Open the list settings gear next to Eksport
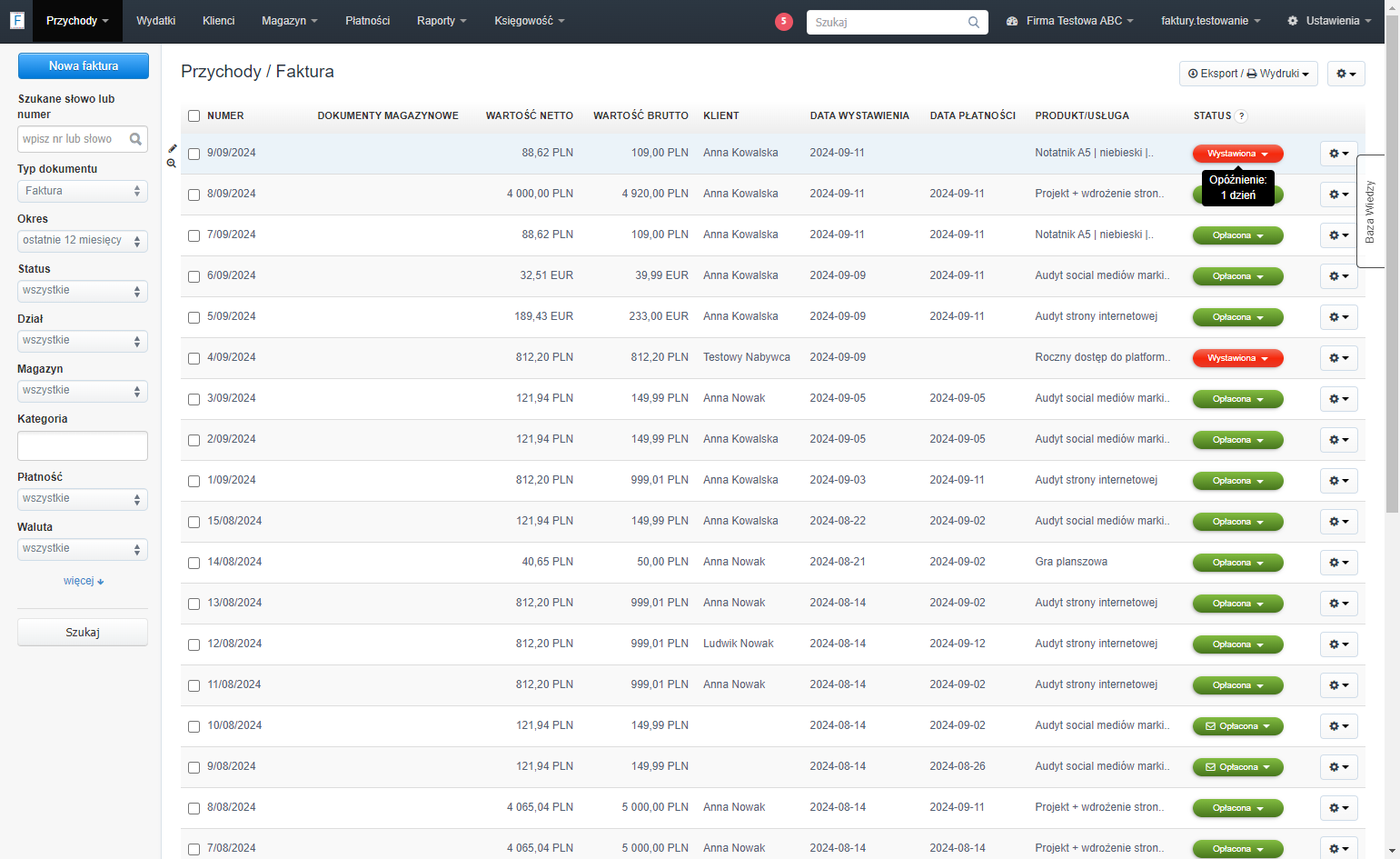Viewport: 1400px width, 859px height. click(x=1345, y=74)
